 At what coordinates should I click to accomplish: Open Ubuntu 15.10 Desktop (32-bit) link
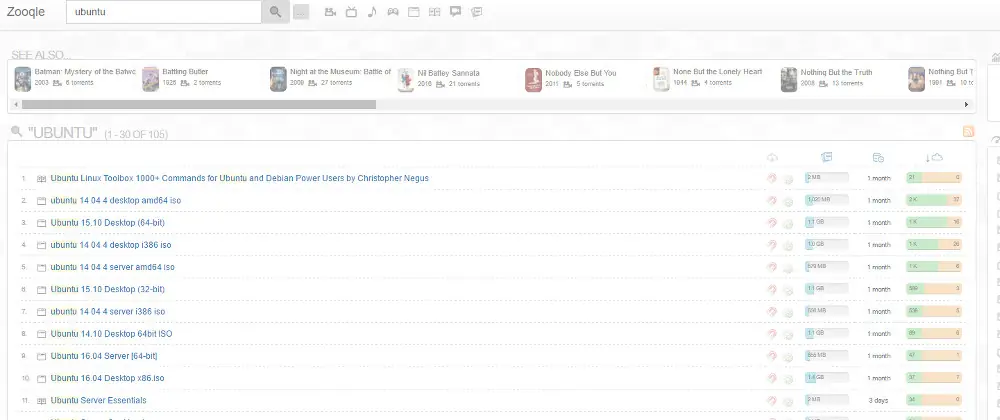(108, 289)
